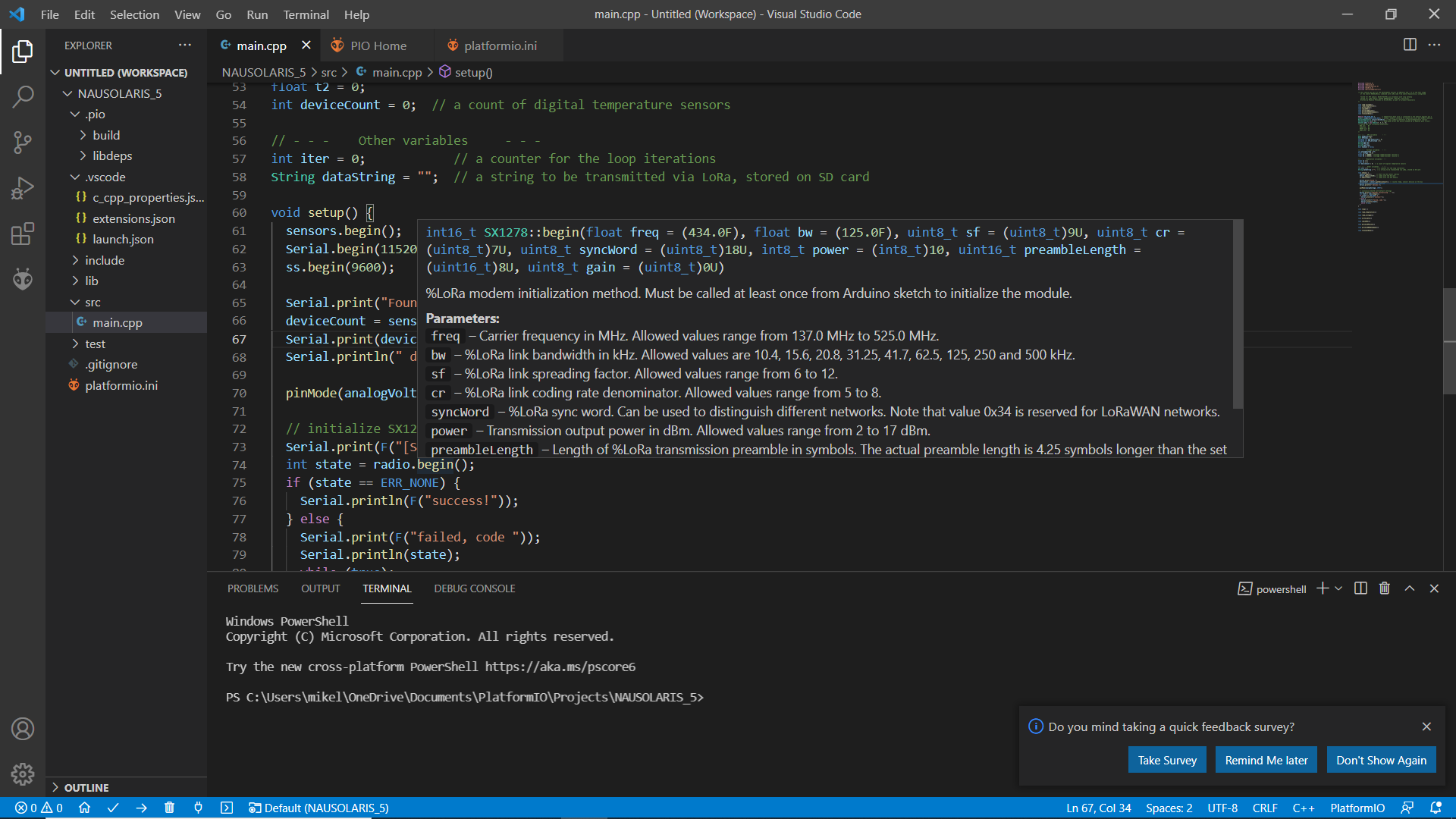Select the DEBUG CONSOLE panel tab
Viewport: 1456px width, 819px height.
475,588
